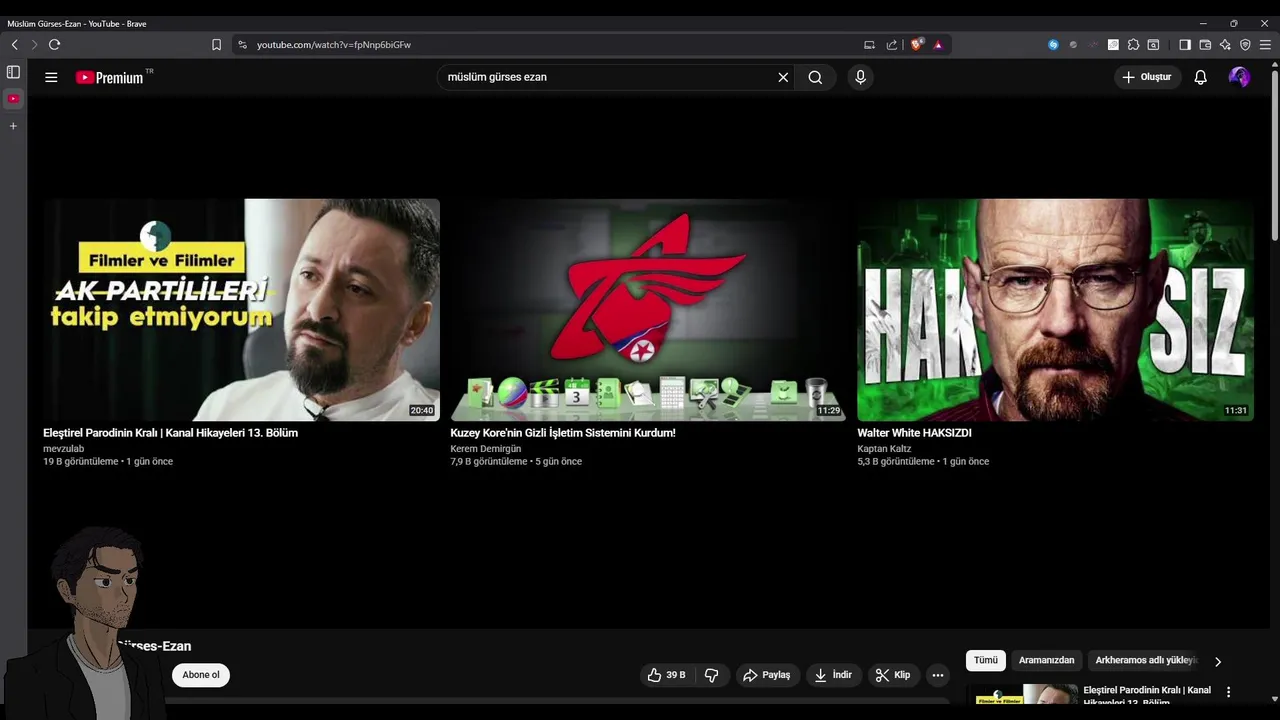Open Filmler ve Filimler video thumbnail
The height and width of the screenshot is (720, 1280).
click(x=241, y=309)
